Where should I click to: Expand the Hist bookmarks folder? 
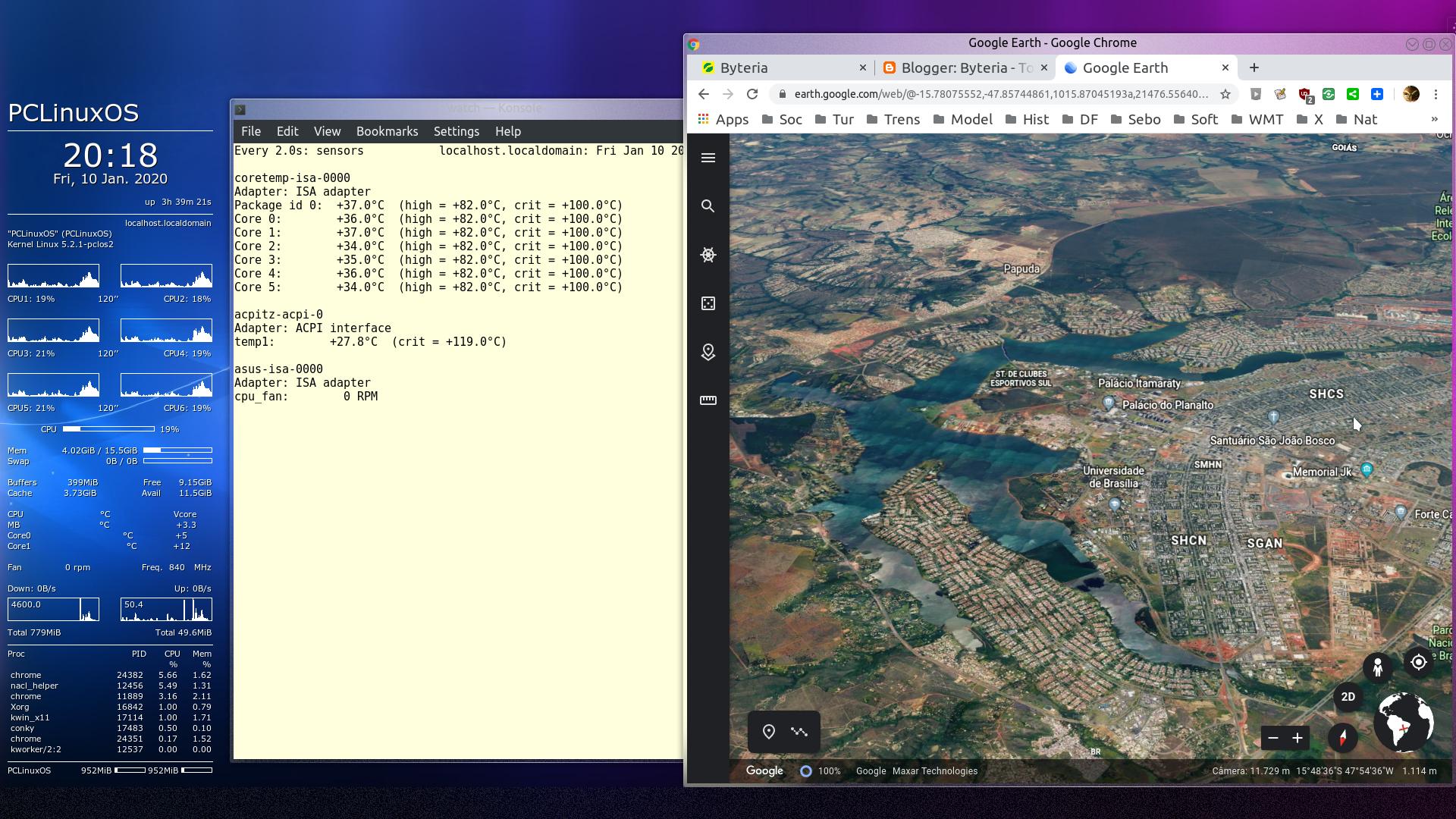tap(1027, 119)
